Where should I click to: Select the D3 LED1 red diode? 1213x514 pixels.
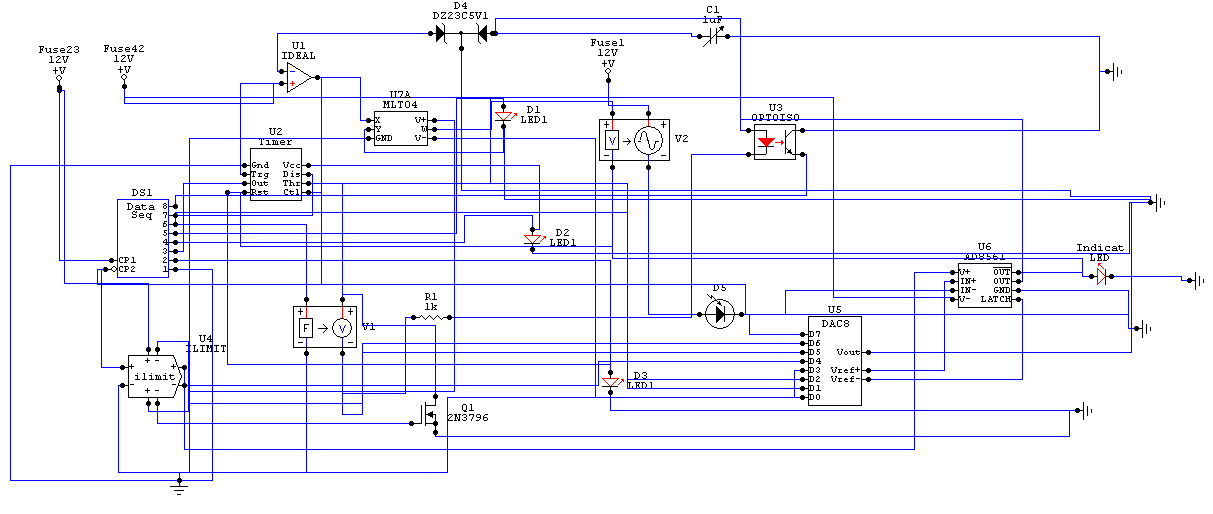(x=612, y=383)
